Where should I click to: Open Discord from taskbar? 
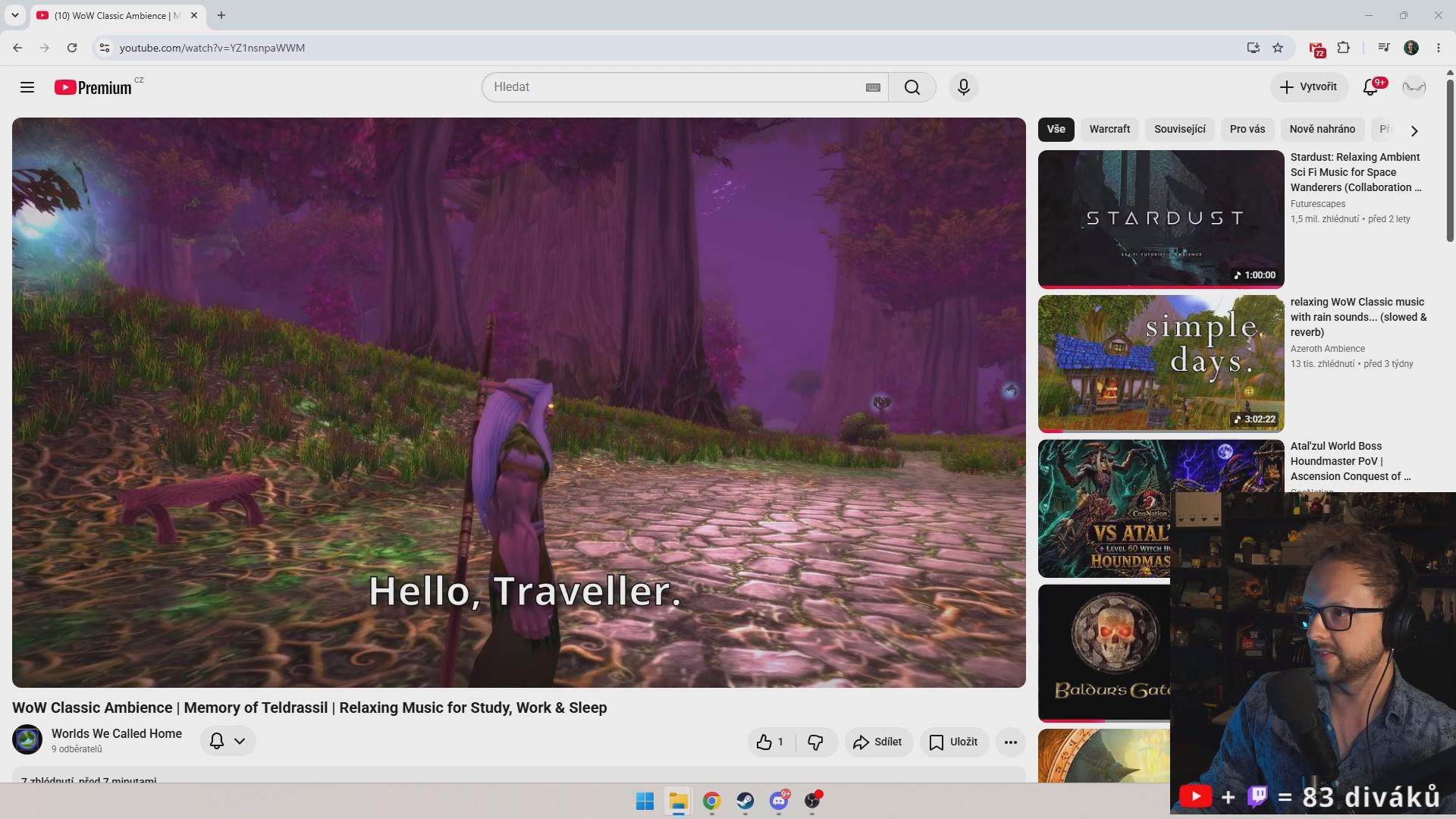tap(779, 801)
